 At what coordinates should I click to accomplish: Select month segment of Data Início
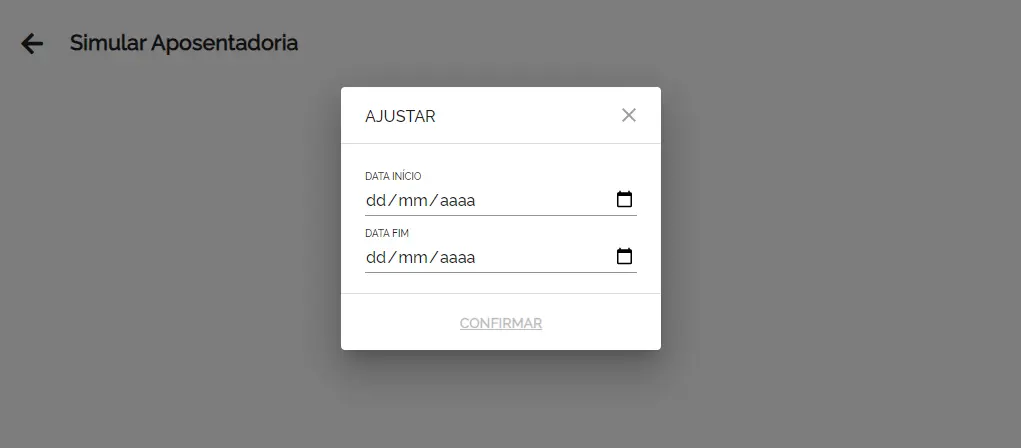pyautogui.click(x=413, y=201)
